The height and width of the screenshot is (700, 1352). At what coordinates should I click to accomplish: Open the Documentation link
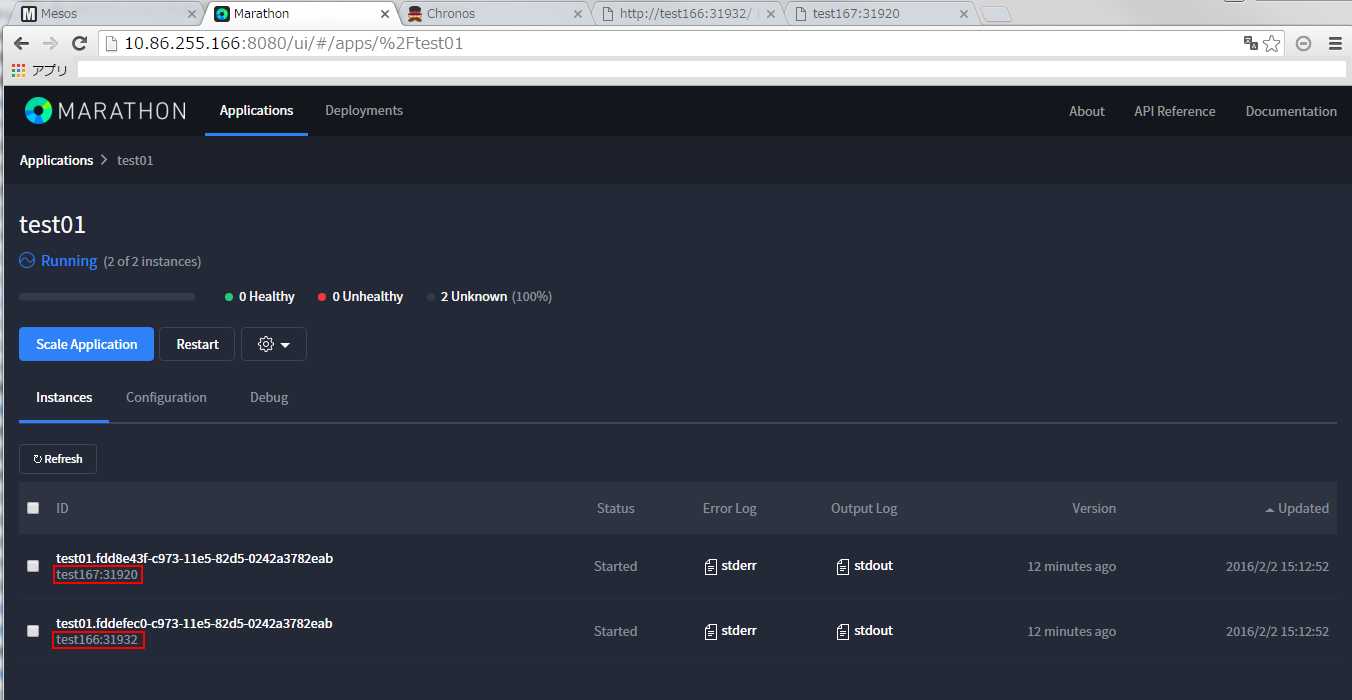(1291, 111)
